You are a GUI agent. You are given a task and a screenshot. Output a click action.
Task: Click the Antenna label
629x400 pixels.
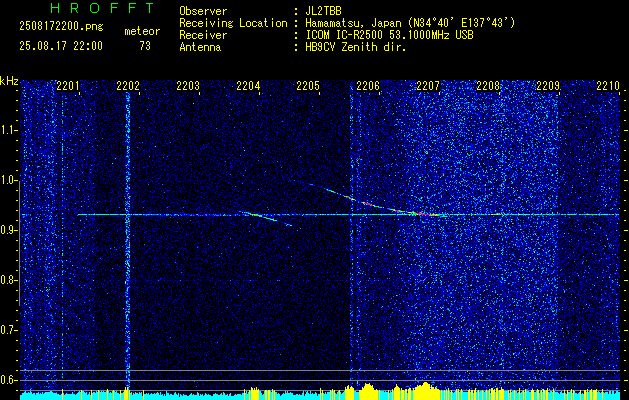click(x=200, y=47)
